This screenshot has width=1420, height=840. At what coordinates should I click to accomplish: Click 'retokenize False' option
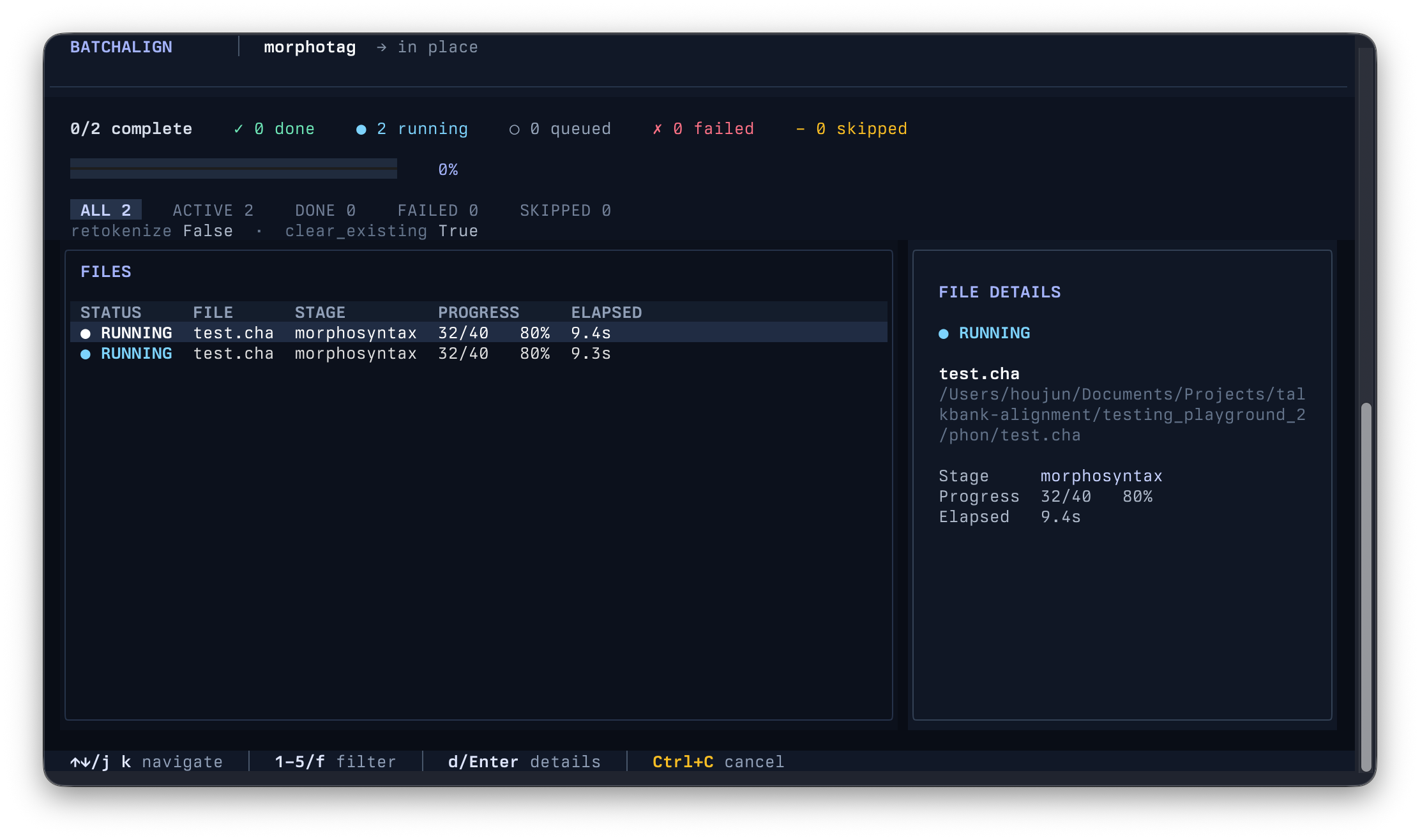(x=152, y=230)
